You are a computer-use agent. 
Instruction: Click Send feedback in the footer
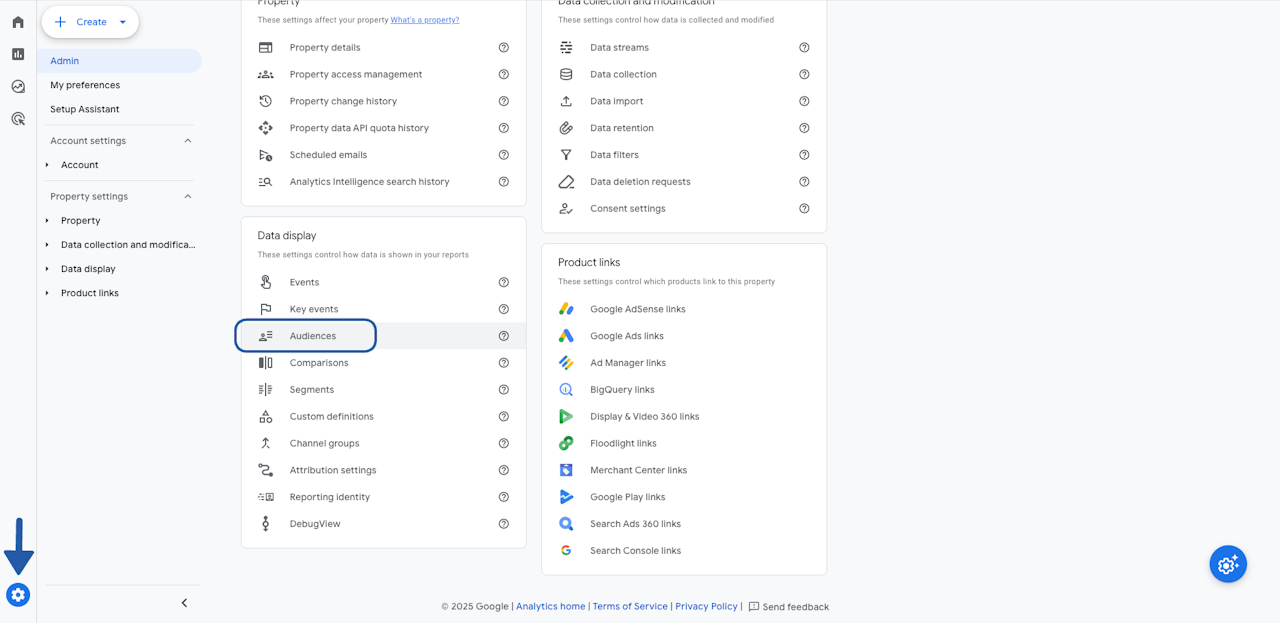tap(789, 607)
